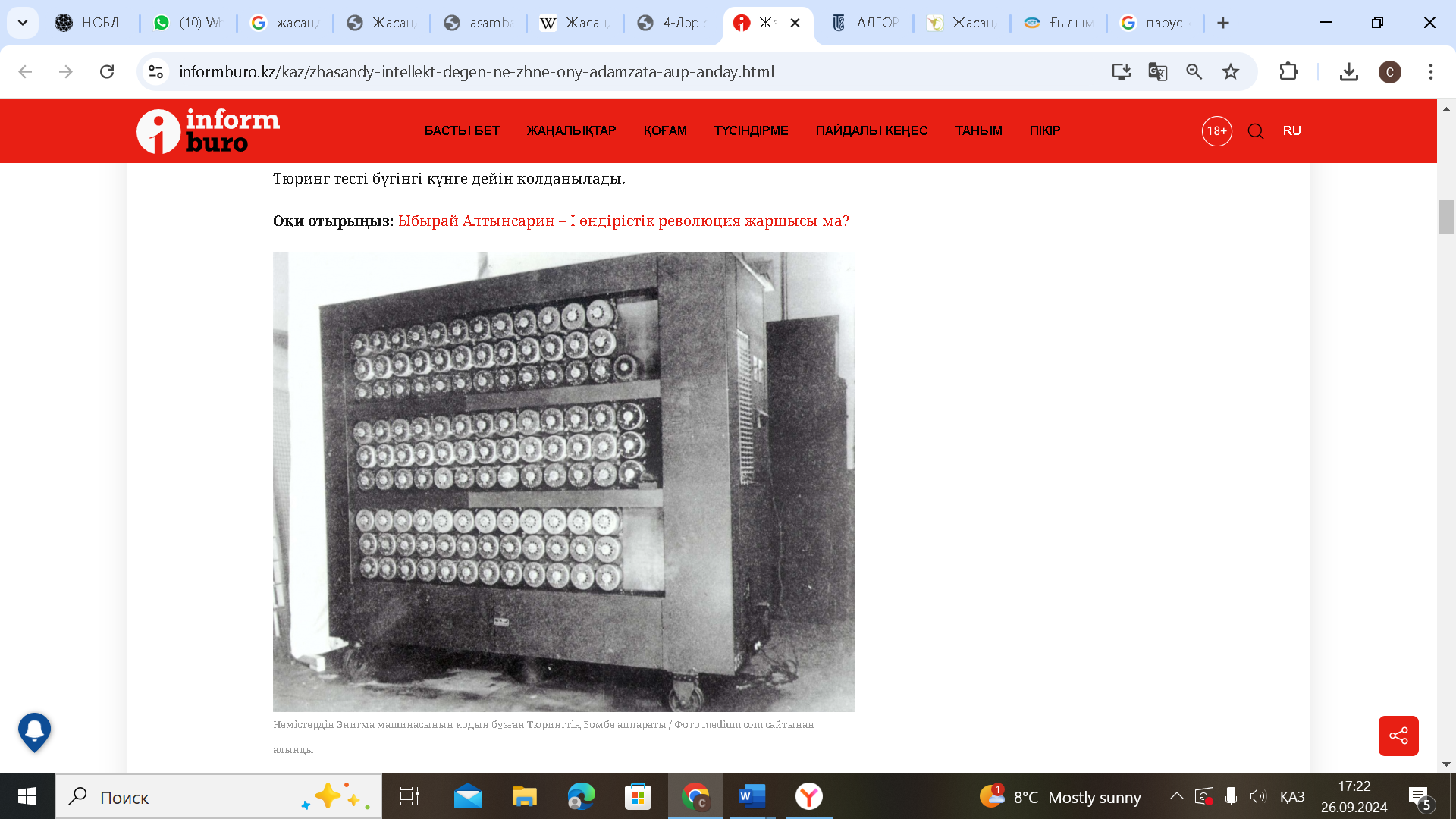
Task: Click the install app icon in address bar
Action: coord(1121,72)
